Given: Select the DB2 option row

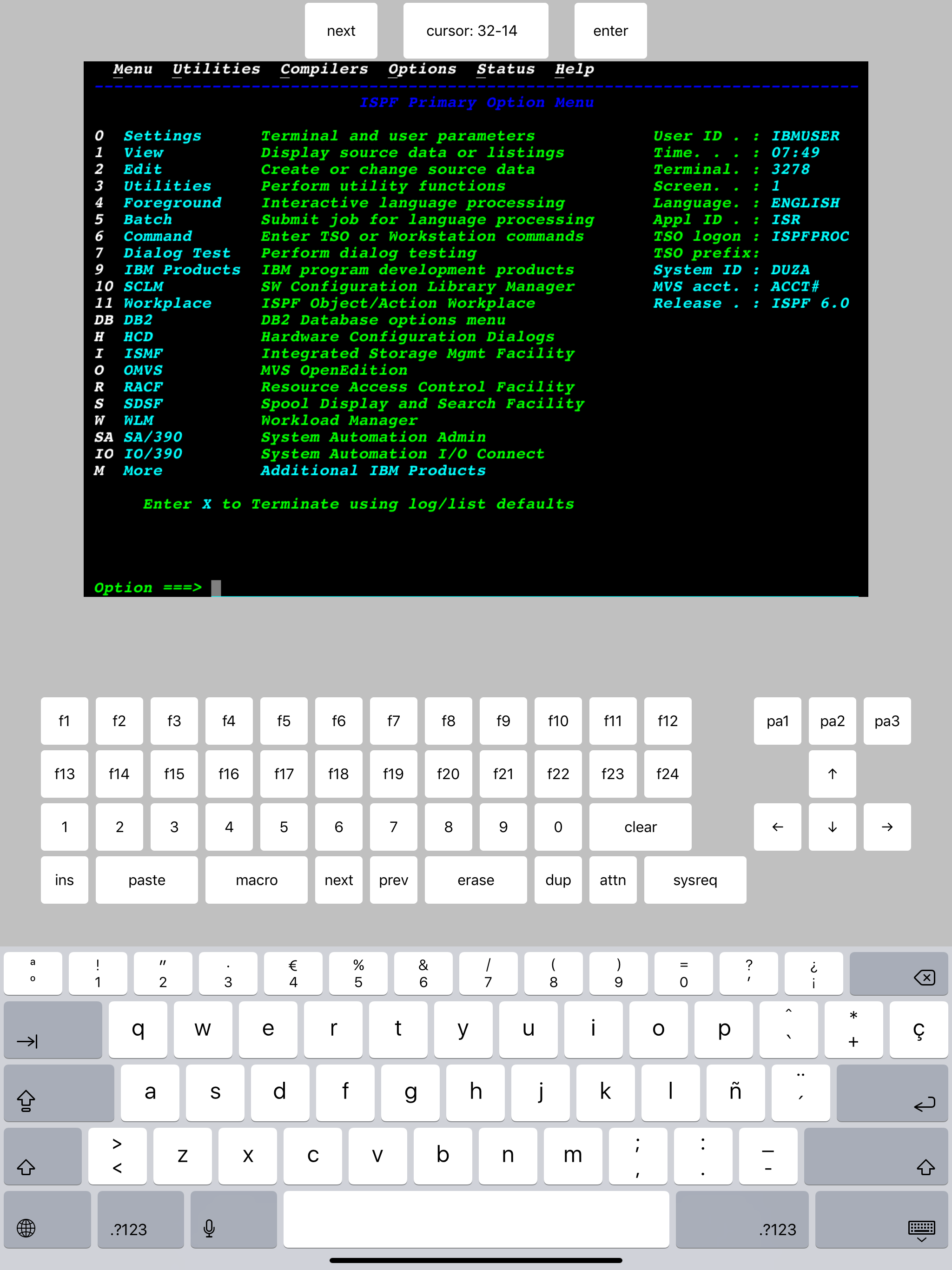Looking at the screenshot, I should pos(300,320).
